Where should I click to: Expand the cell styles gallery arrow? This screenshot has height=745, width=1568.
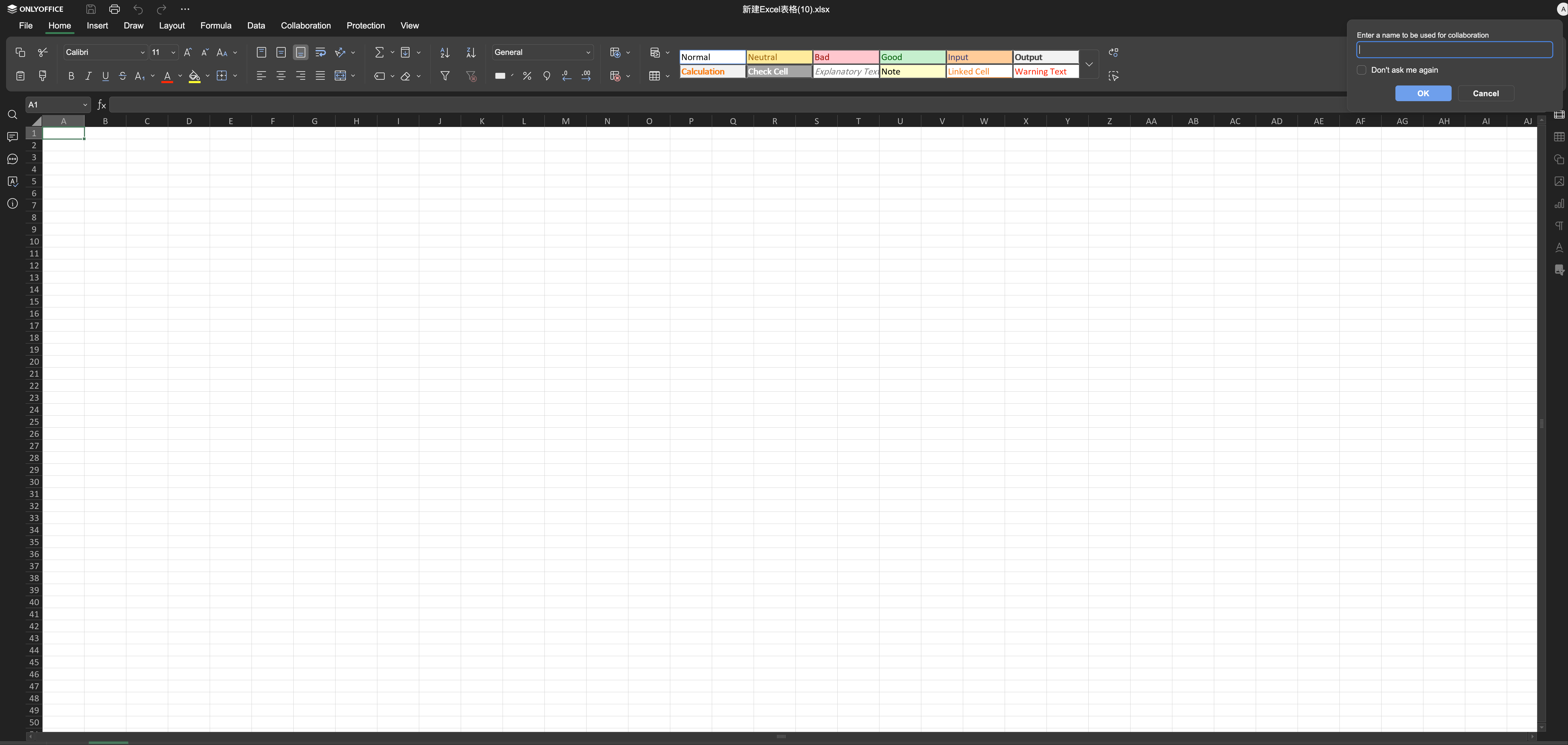1089,64
